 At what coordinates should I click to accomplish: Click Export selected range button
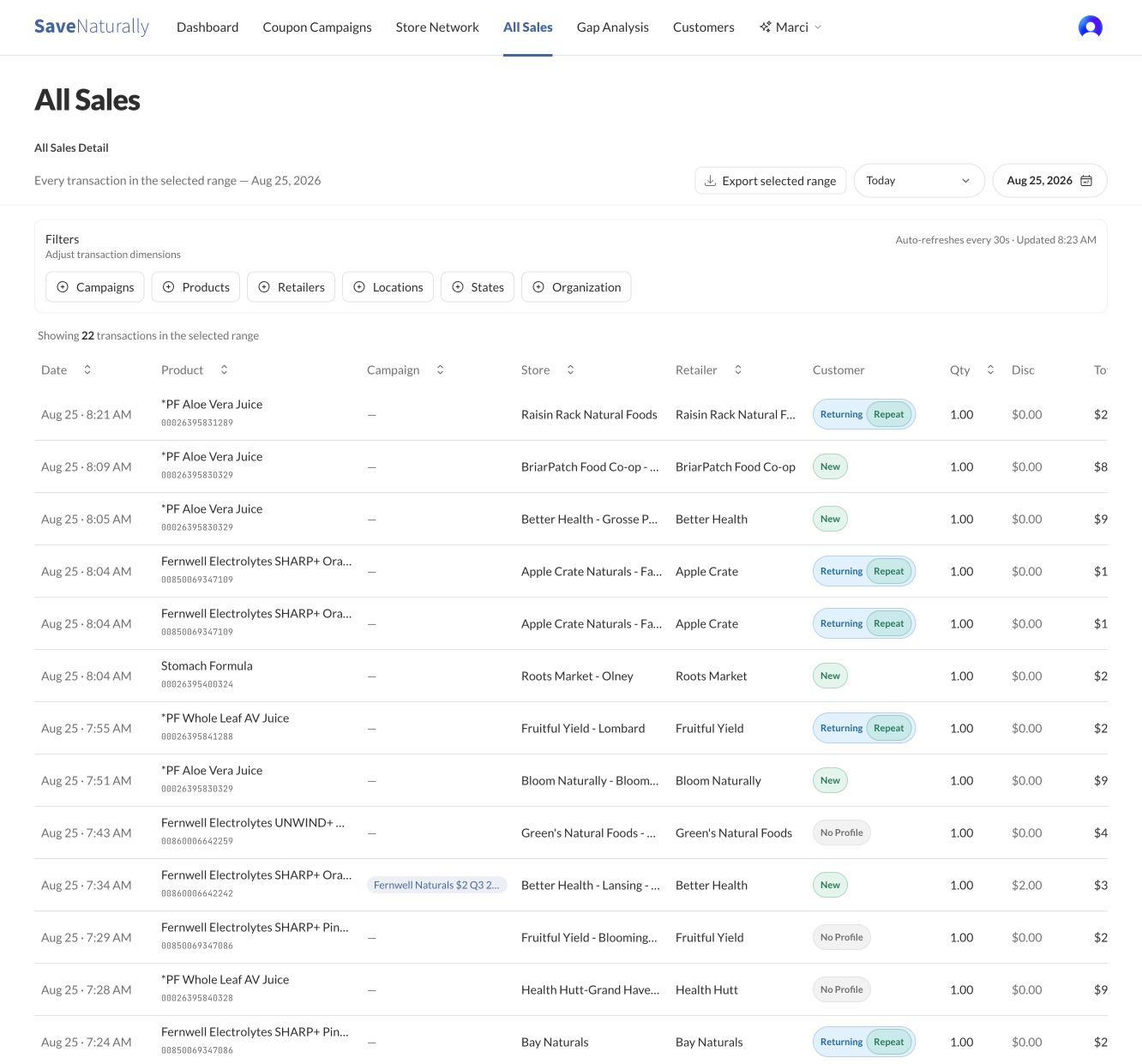tap(771, 181)
